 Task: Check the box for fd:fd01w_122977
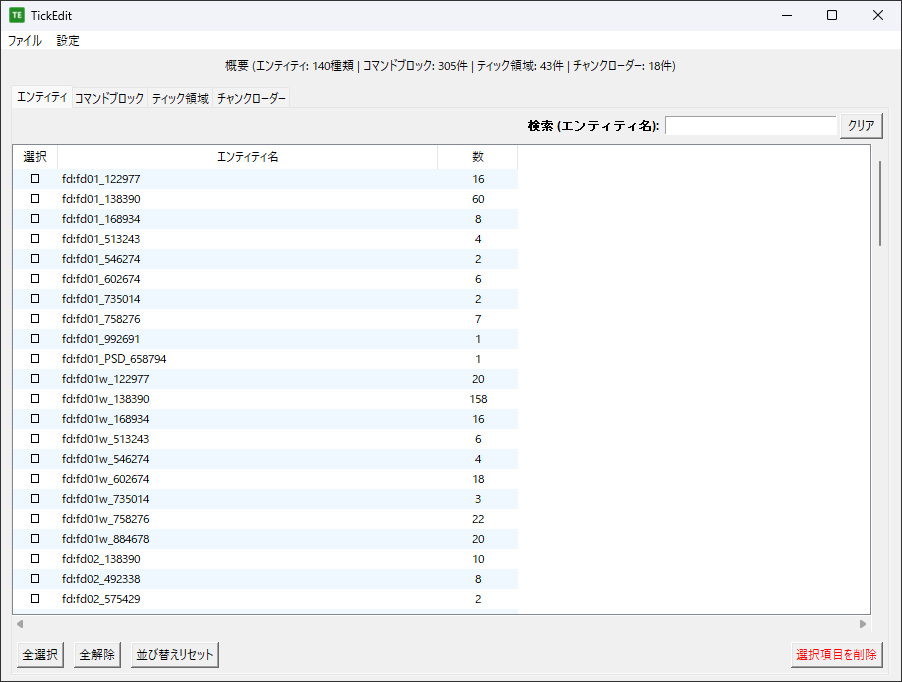(x=35, y=379)
